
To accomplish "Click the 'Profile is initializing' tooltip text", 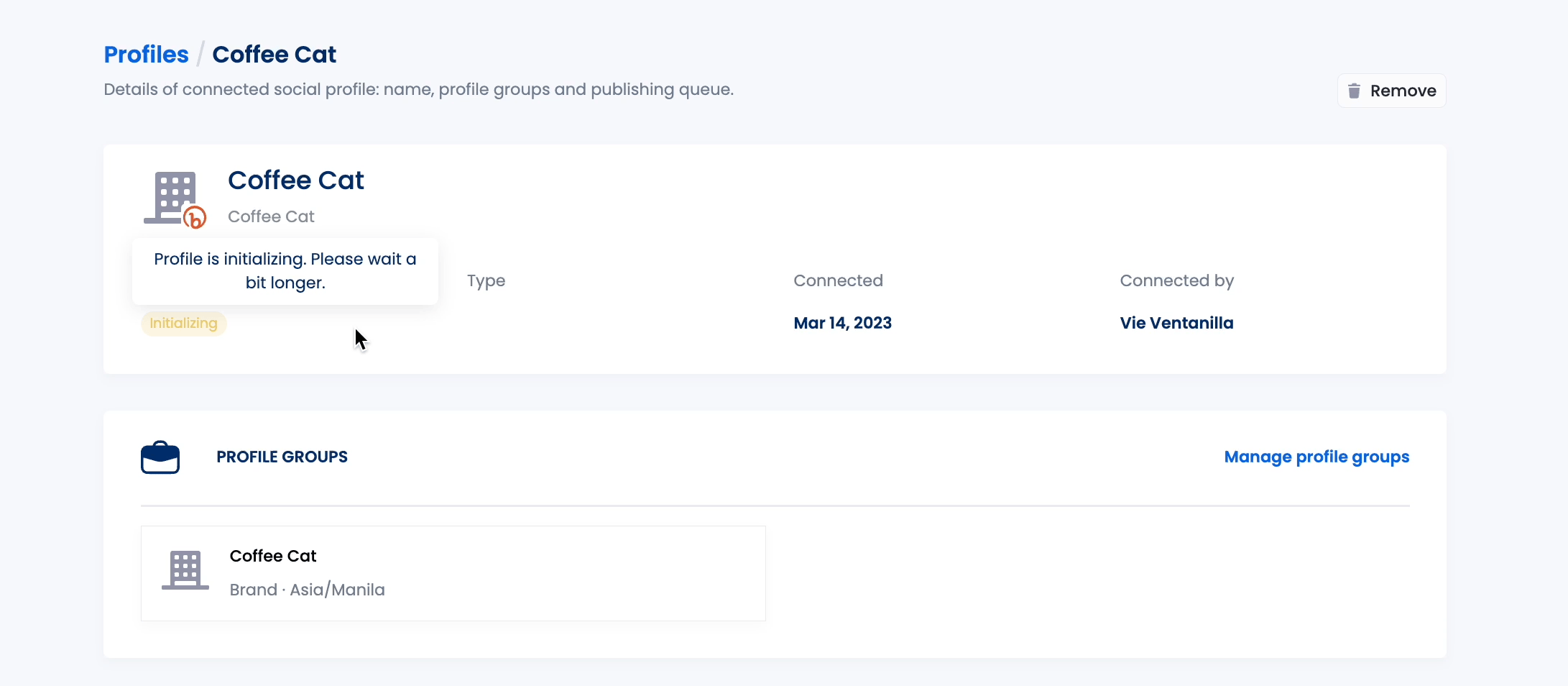I will point(285,271).
